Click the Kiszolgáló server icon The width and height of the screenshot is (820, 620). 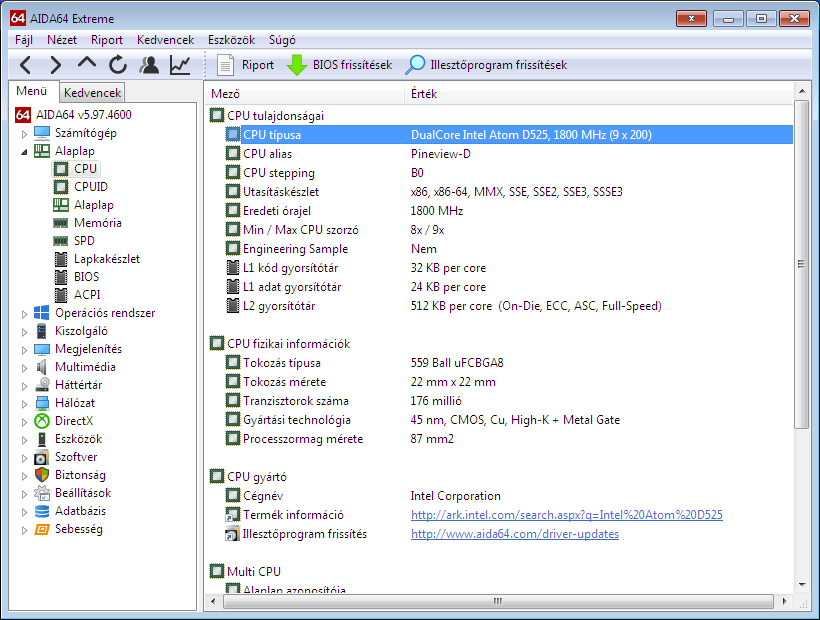pyautogui.click(x=42, y=331)
